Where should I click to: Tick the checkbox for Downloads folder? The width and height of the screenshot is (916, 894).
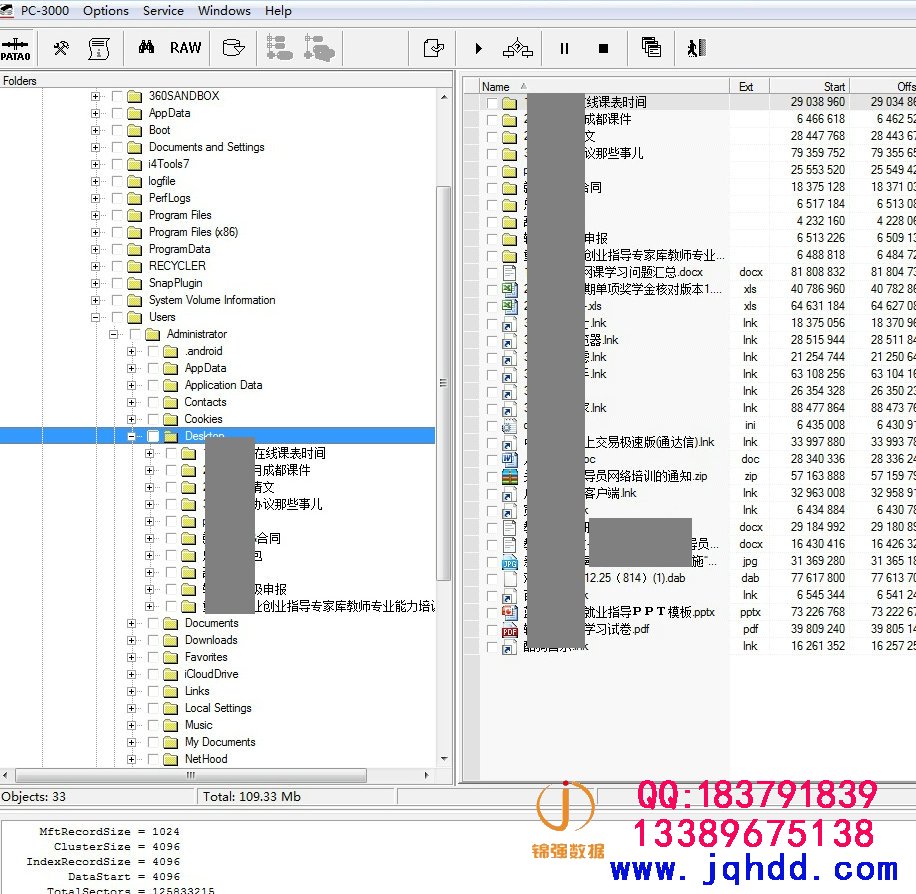(x=153, y=640)
